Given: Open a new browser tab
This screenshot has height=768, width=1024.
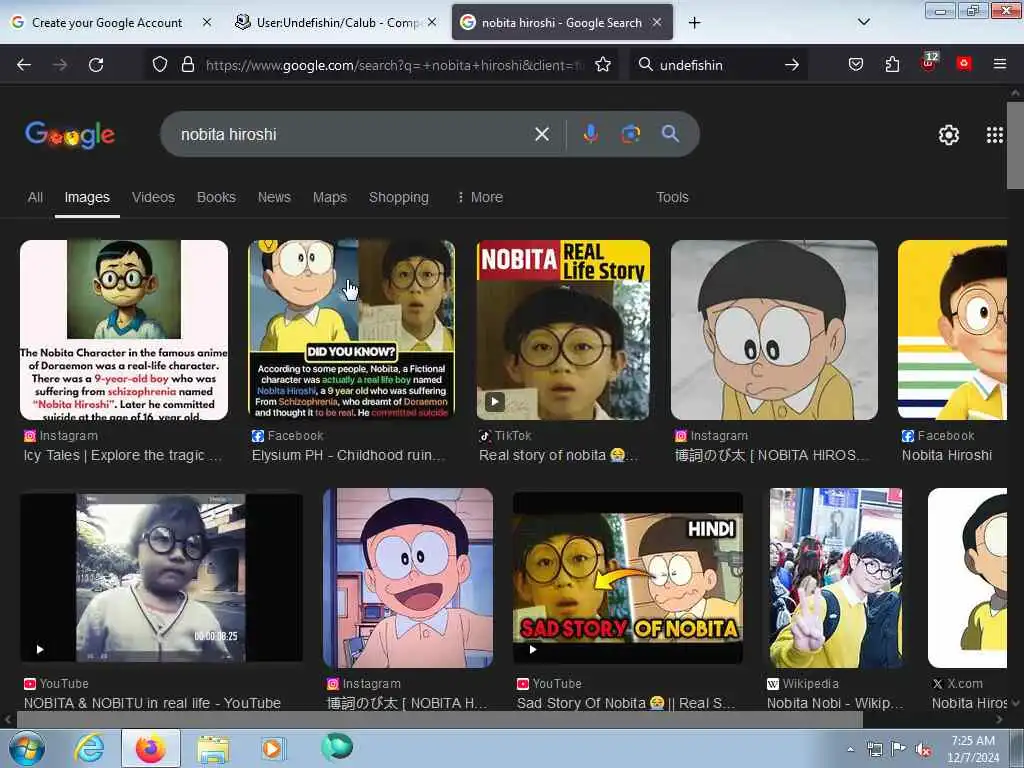Looking at the screenshot, I should 694,23.
